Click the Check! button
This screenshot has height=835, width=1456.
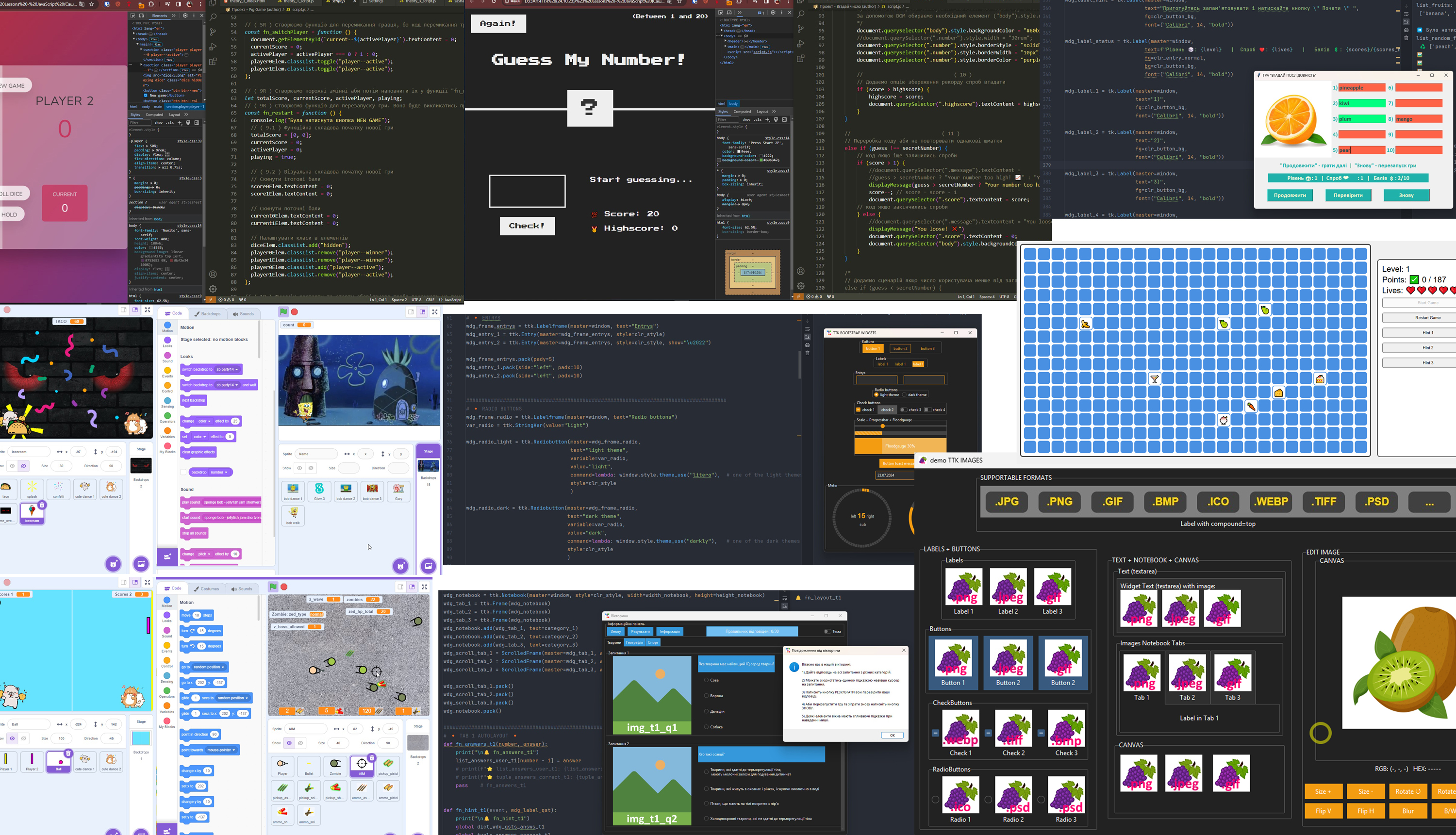pos(527,226)
